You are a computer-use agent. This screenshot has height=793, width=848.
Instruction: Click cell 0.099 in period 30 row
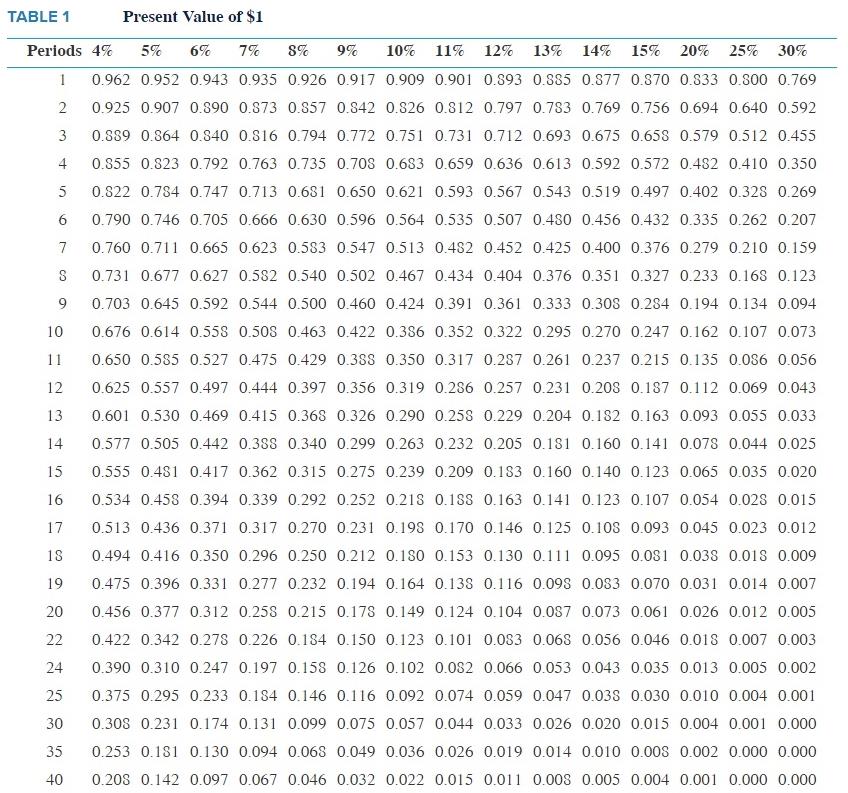click(307, 724)
